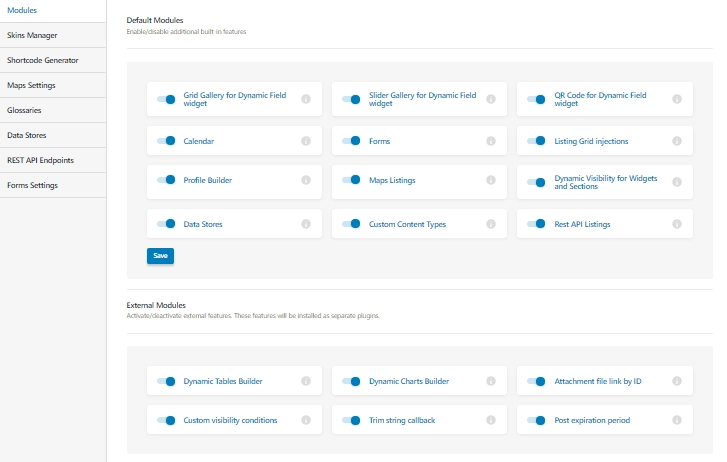Toggle off Custom Content Types module
727x462 pixels.
click(x=351, y=224)
